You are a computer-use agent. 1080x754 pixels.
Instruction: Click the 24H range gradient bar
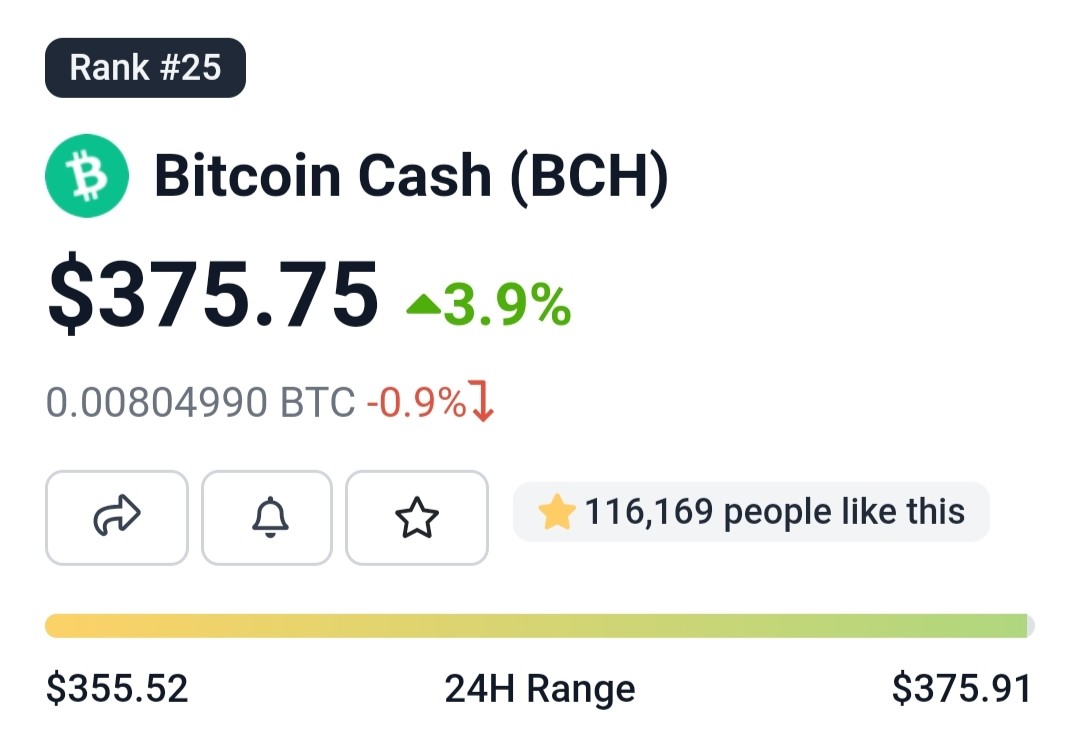coord(540,626)
